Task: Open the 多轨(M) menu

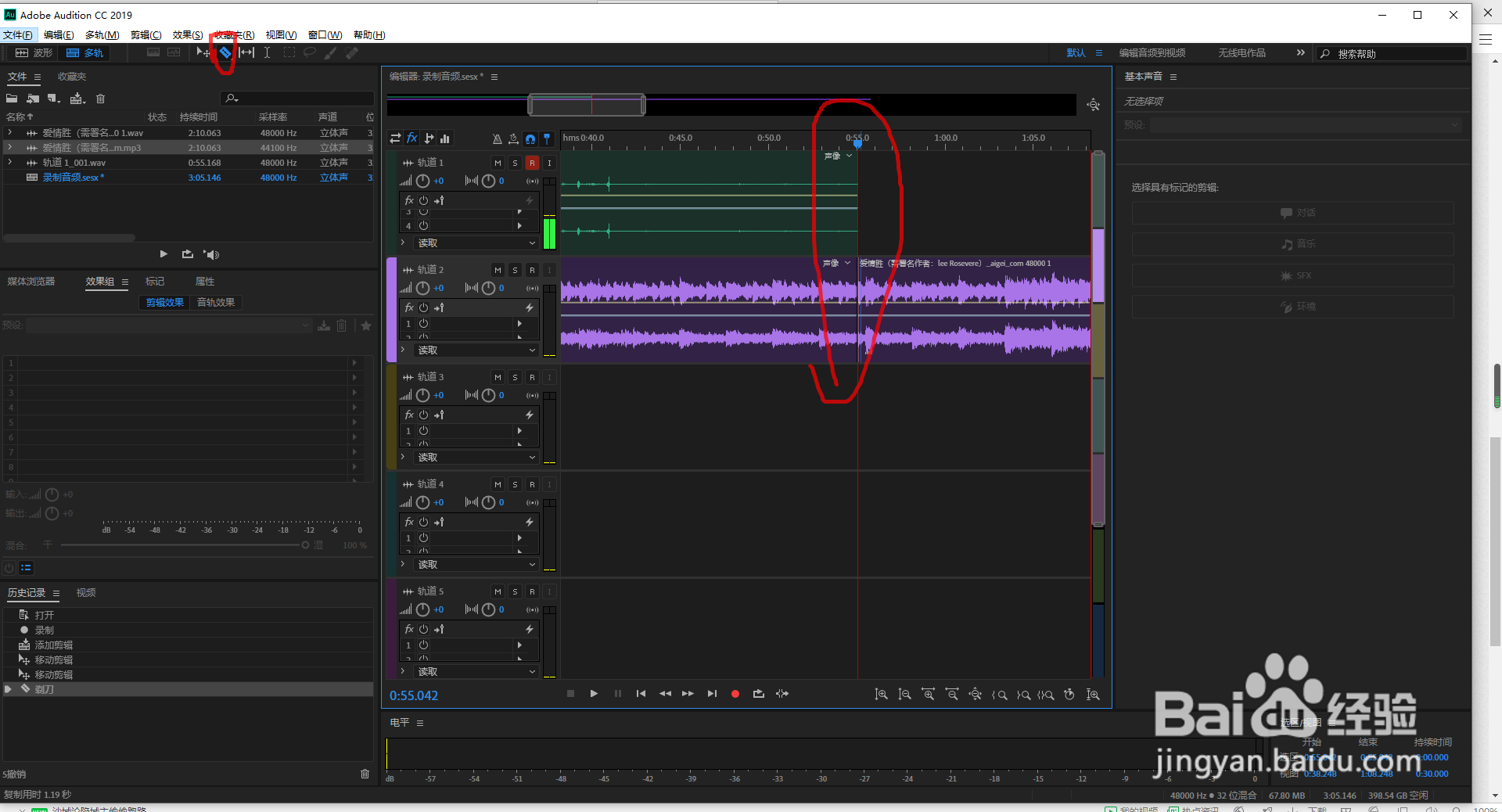Action: (x=102, y=34)
